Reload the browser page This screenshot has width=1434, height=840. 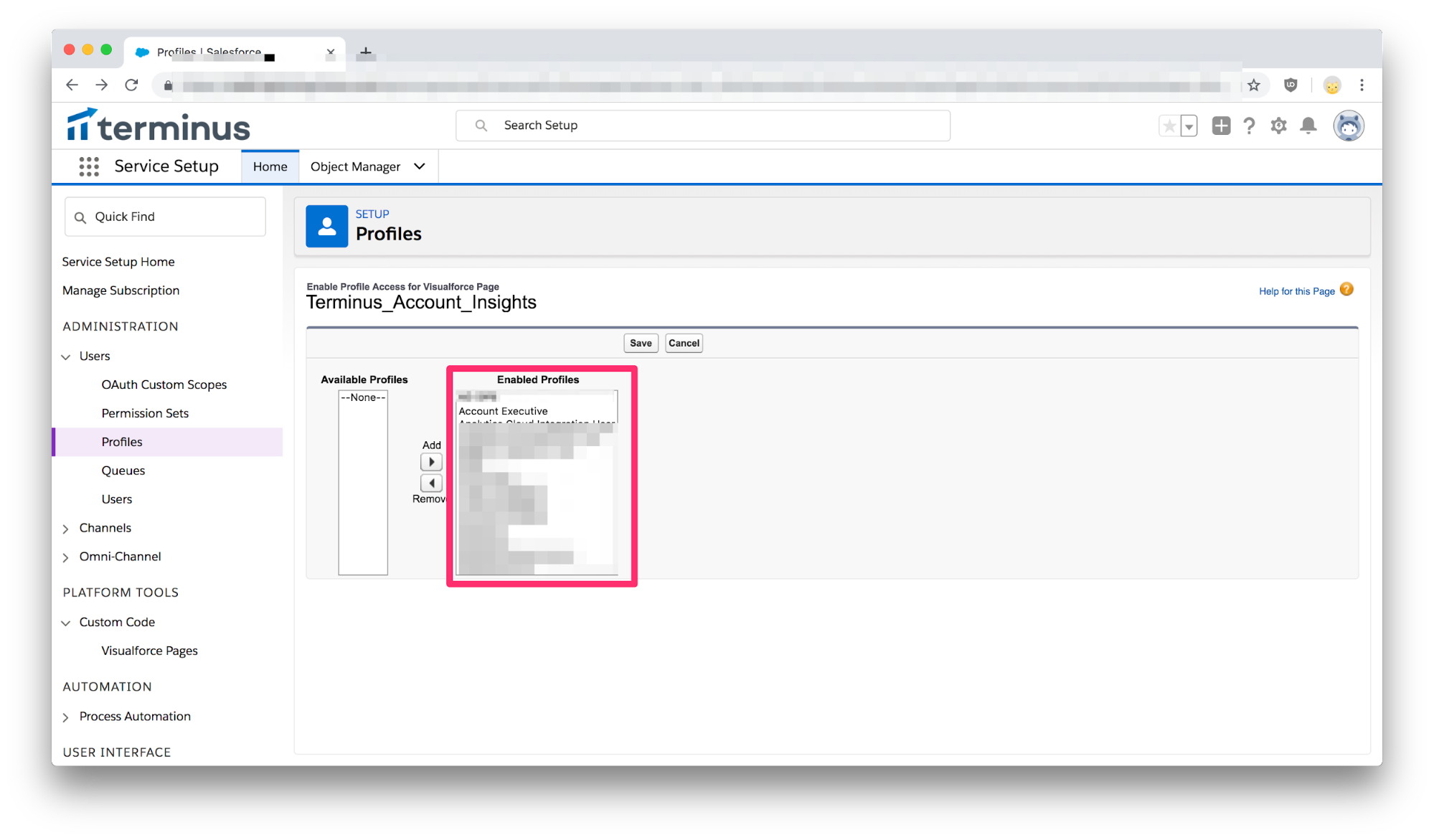131,85
